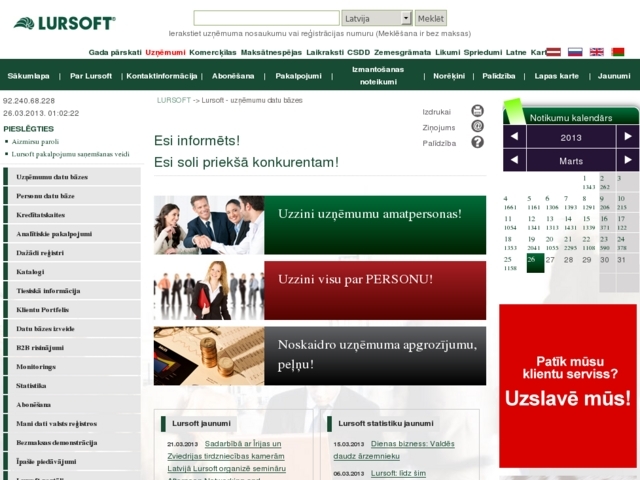Screen dimensions: 640x480
Task: Open Dažādi reģistri sidebar item
Action: [72, 253]
